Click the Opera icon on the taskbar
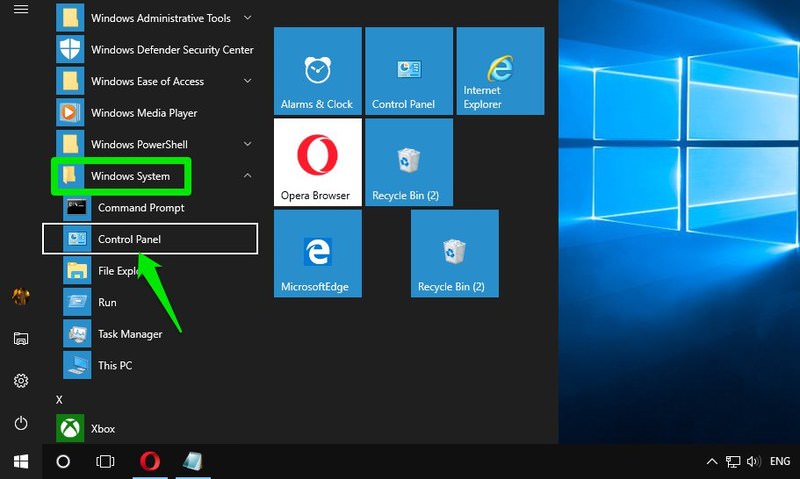The width and height of the screenshot is (800, 479). click(x=149, y=461)
